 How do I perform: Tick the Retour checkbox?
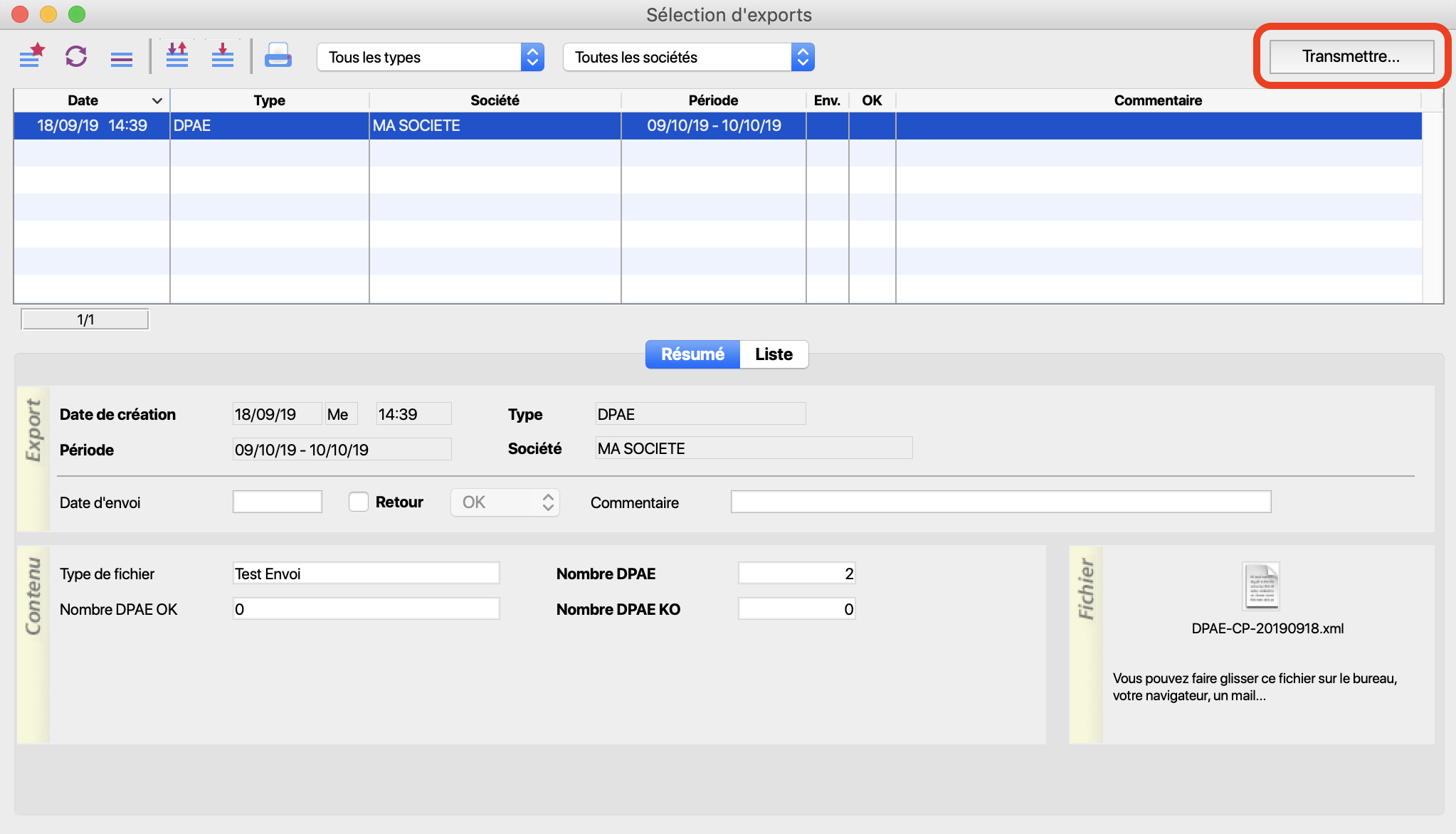click(x=359, y=502)
